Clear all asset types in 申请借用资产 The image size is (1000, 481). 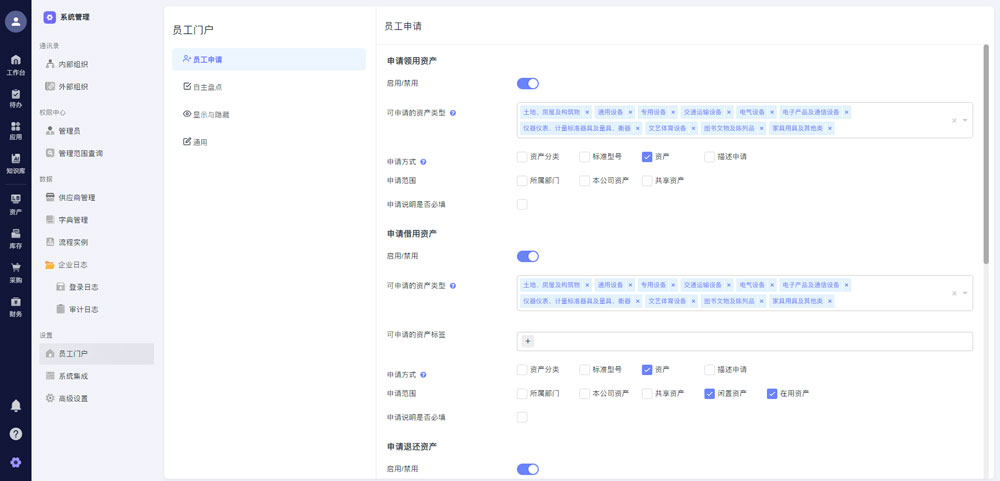point(954,293)
